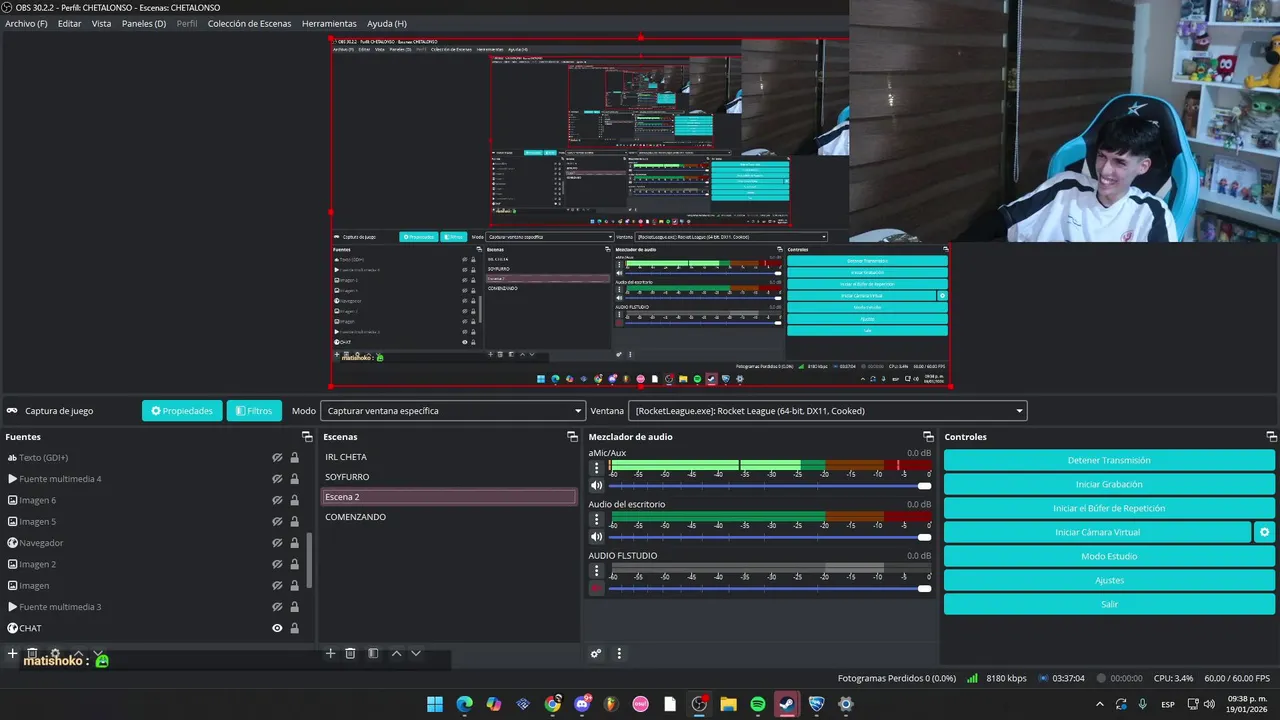Screen dimensions: 1280x720
Task: Open Propiedades for the selected source
Action: 182,411
